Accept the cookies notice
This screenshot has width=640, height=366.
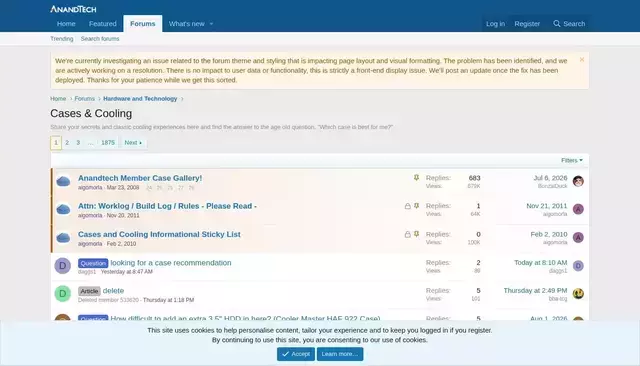296,354
